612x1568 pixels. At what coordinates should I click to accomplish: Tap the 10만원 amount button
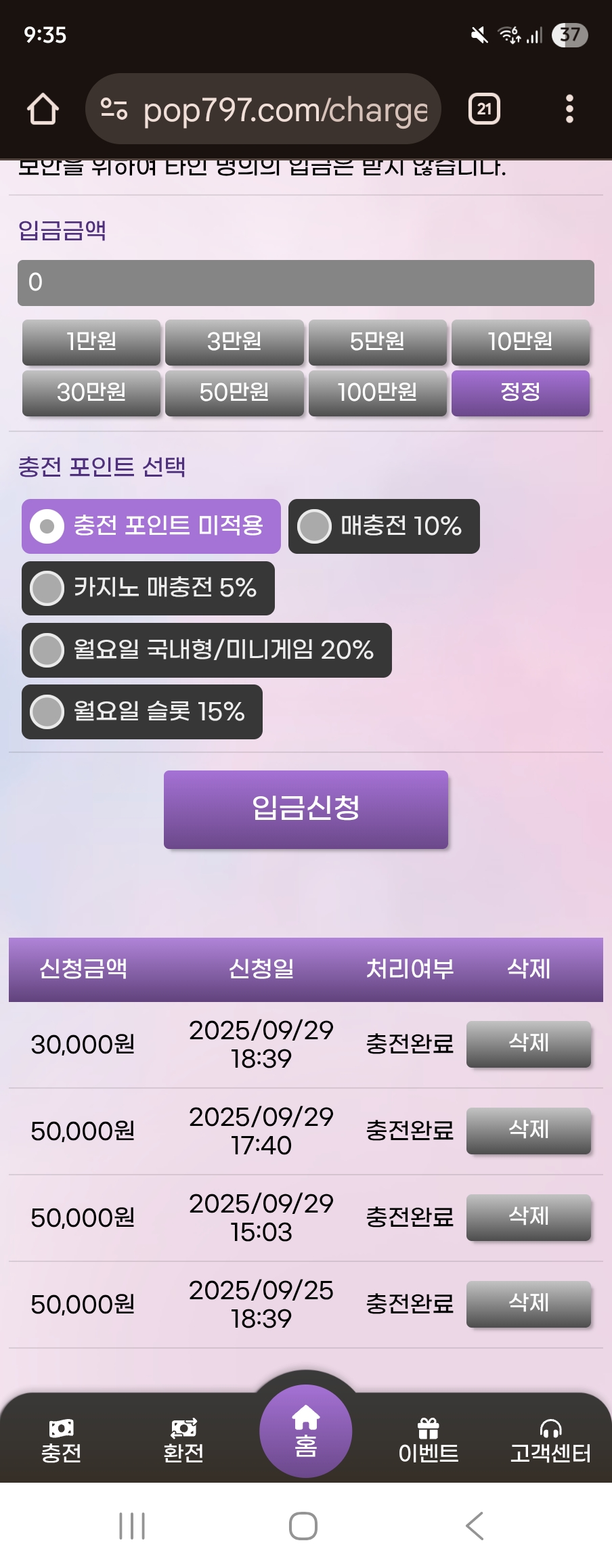point(520,342)
